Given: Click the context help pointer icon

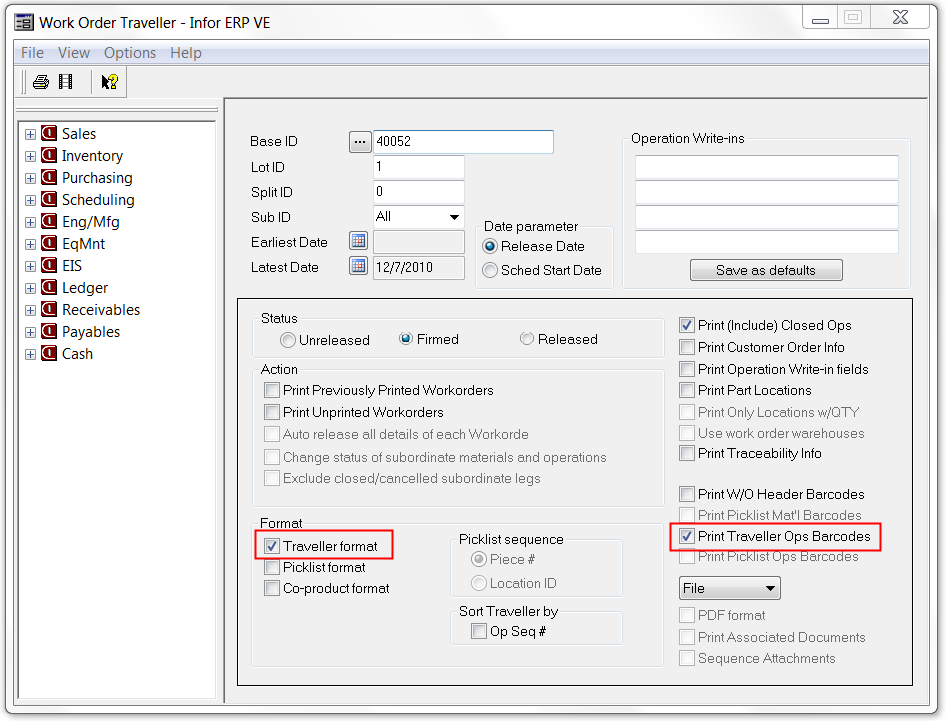Looking at the screenshot, I should click(110, 82).
